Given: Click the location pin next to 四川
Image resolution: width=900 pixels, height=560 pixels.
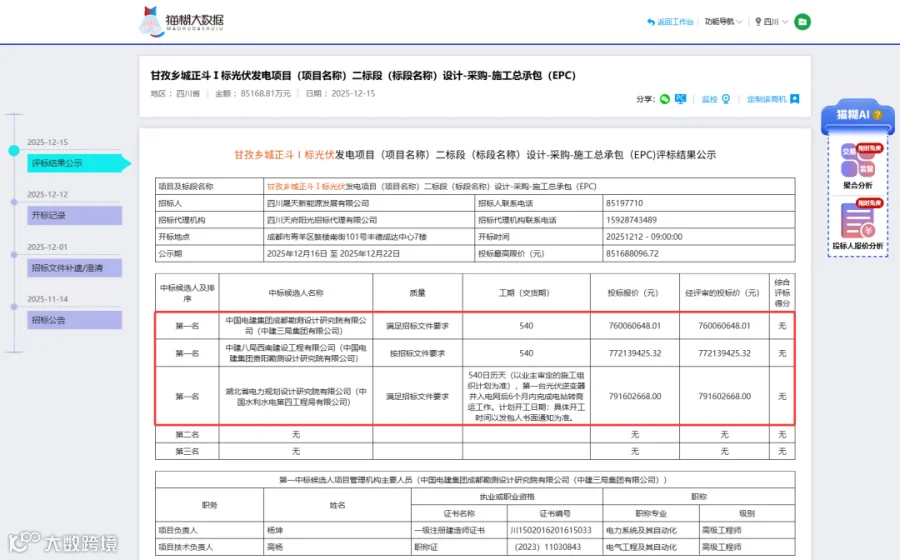Looking at the screenshot, I should (758, 22).
